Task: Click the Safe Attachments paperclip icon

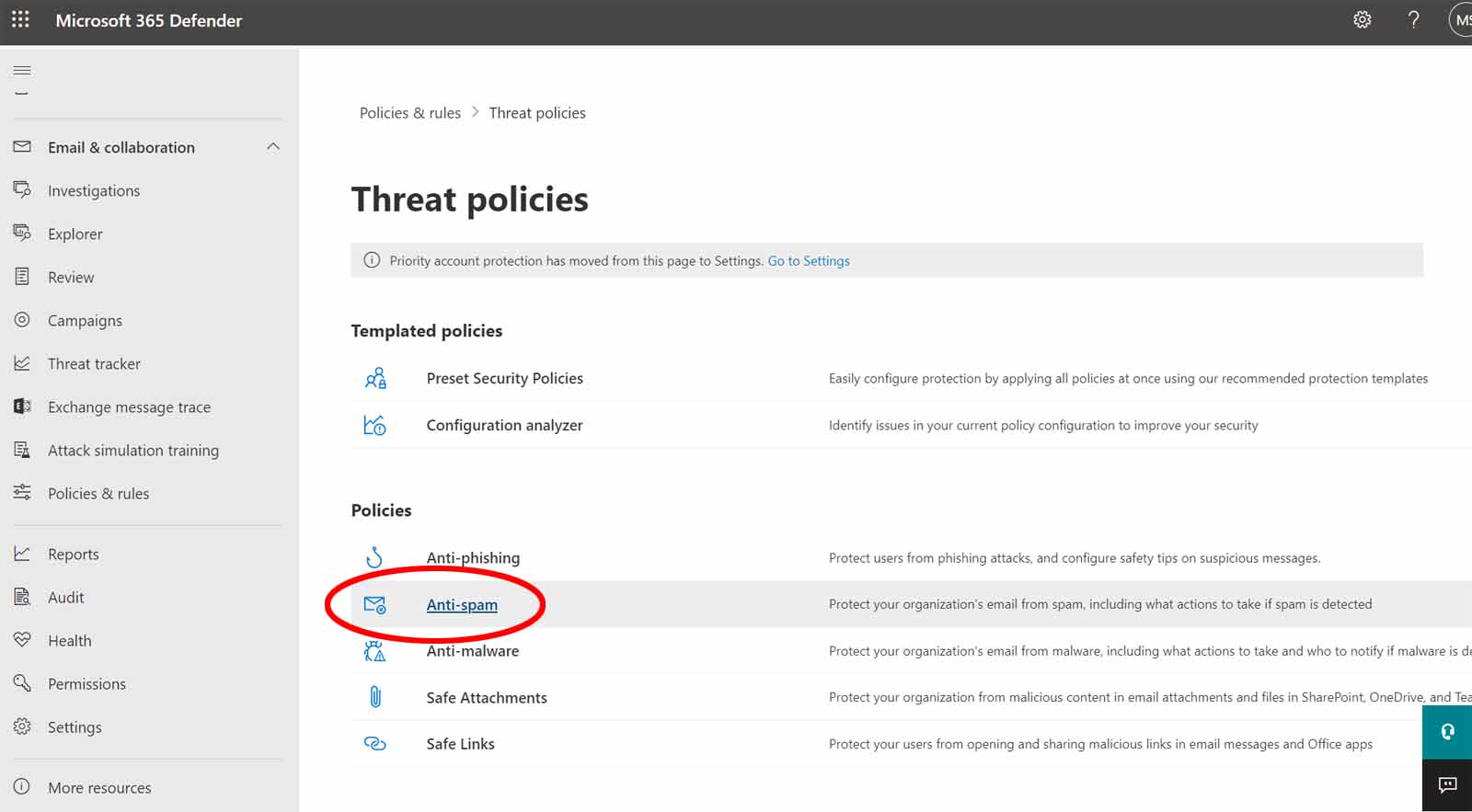Action: tap(375, 697)
